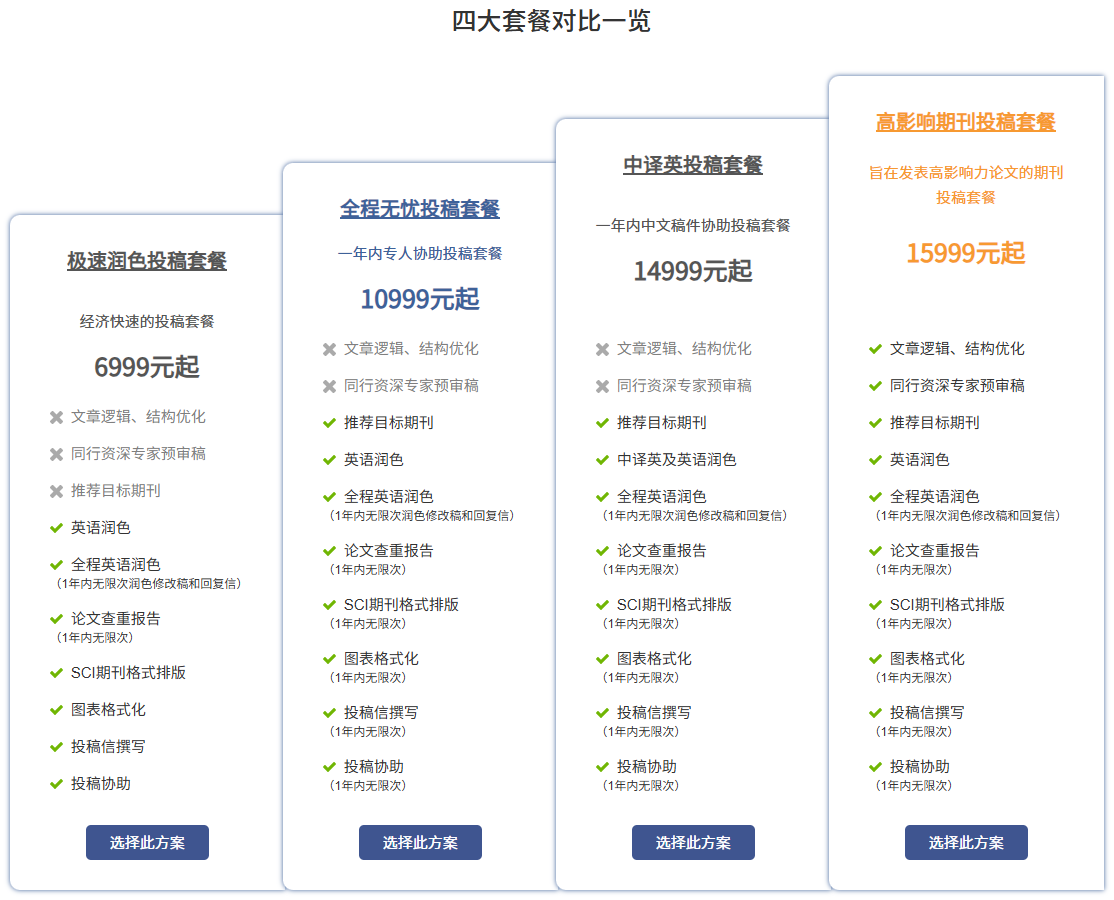1114x900 pixels.
Task: Click the orange 高影响期刊投稿套餐 title link
Action: tap(966, 122)
